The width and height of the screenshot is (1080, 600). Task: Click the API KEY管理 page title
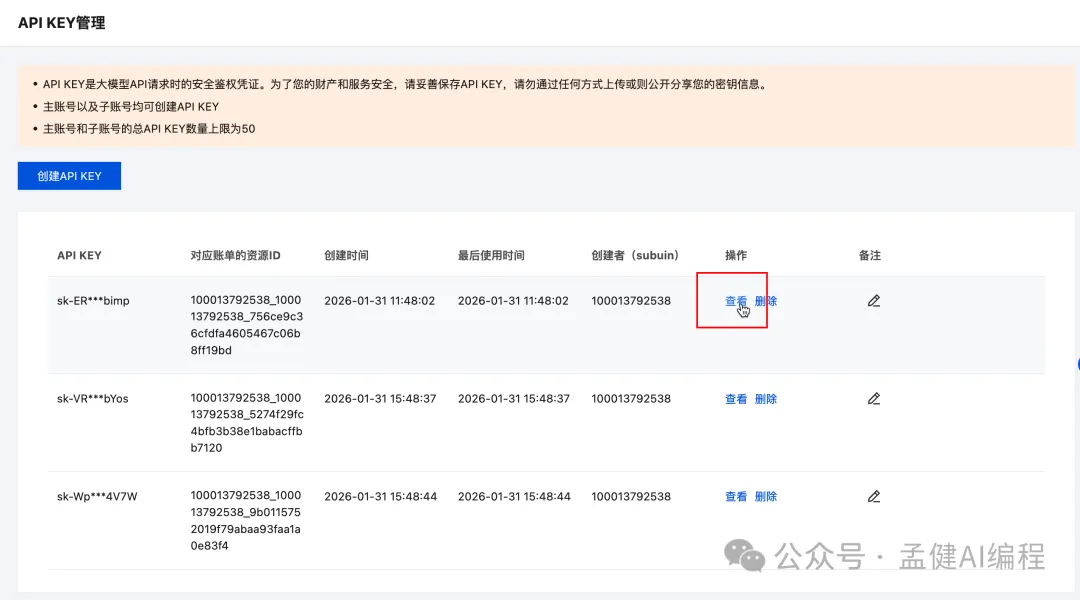click(x=61, y=22)
